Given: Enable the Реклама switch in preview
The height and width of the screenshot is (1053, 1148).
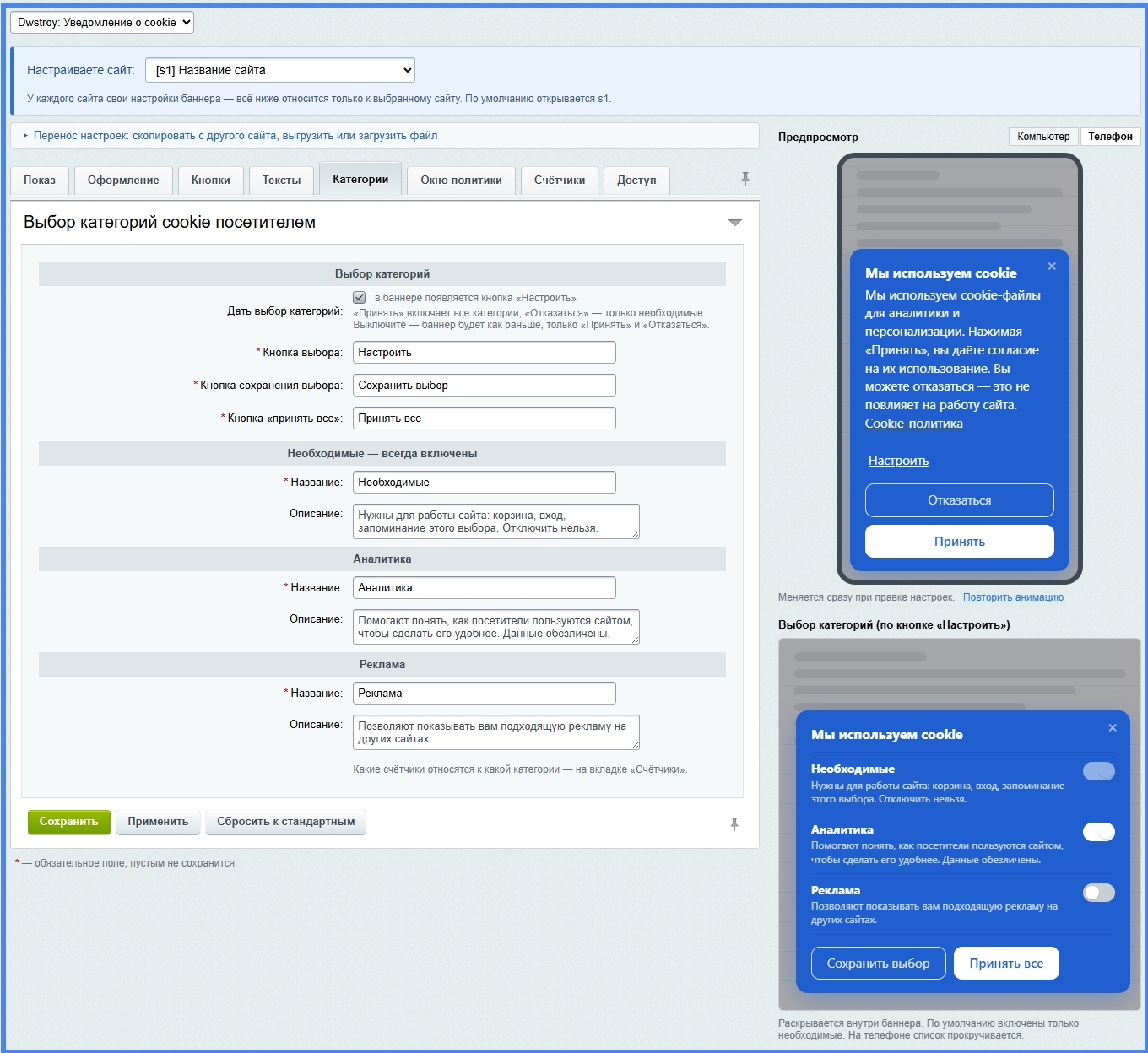Looking at the screenshot, I should [1099, 893].
